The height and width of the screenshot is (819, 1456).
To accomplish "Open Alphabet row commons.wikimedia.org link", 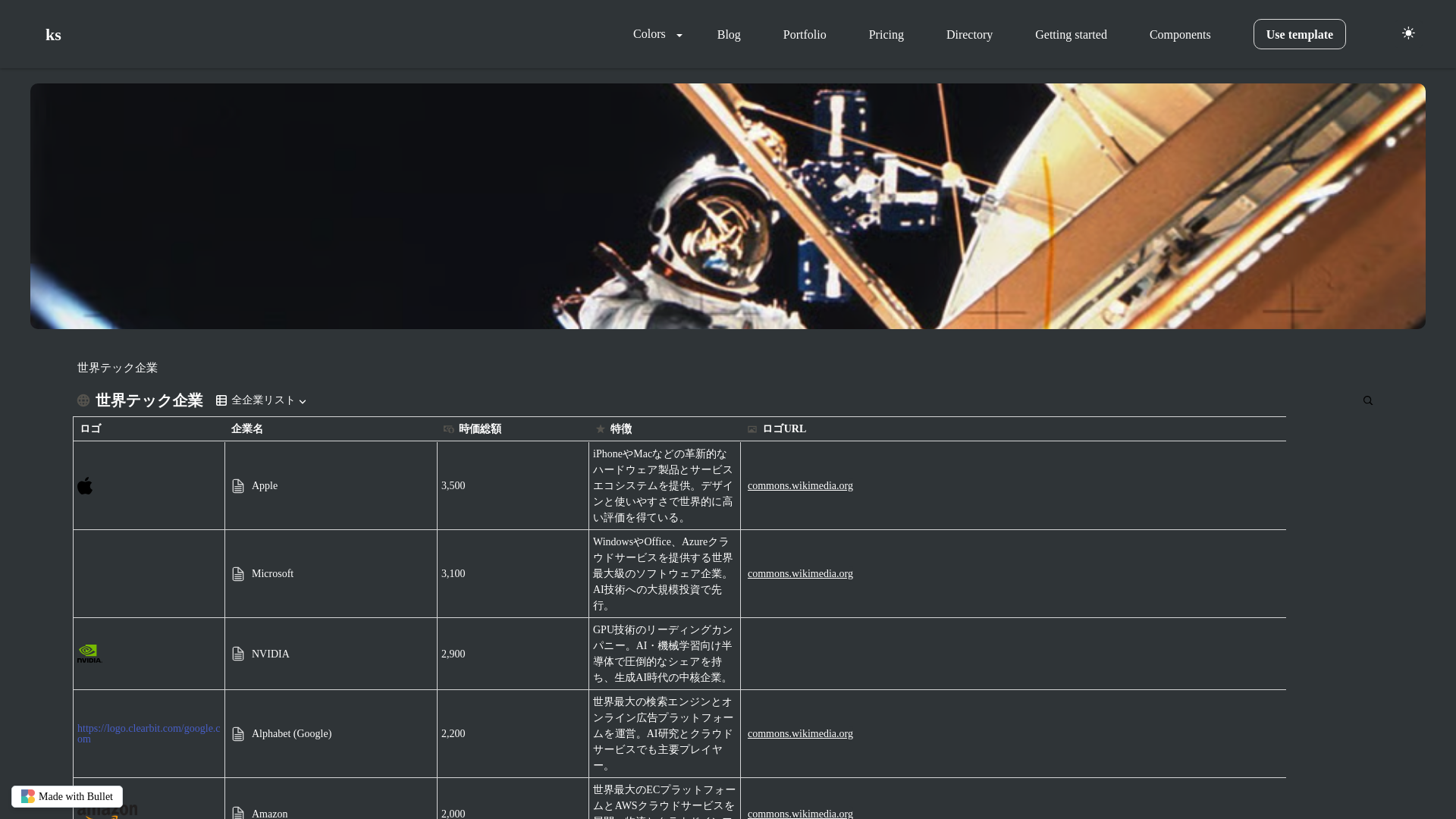I will (800, 734).
